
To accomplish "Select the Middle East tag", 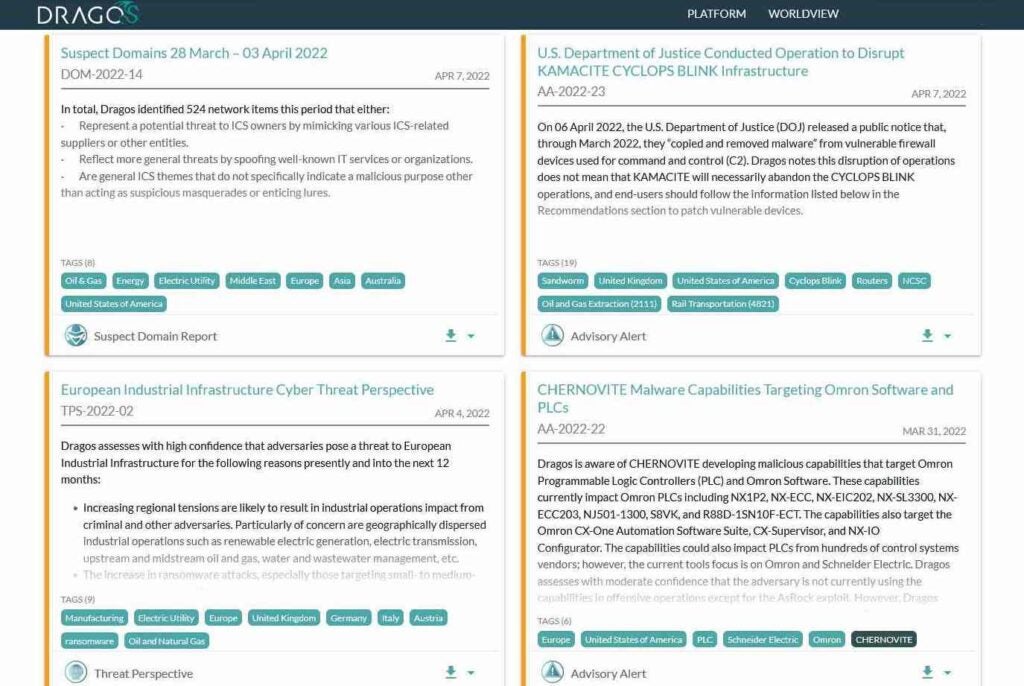I will tap(253, 281).
